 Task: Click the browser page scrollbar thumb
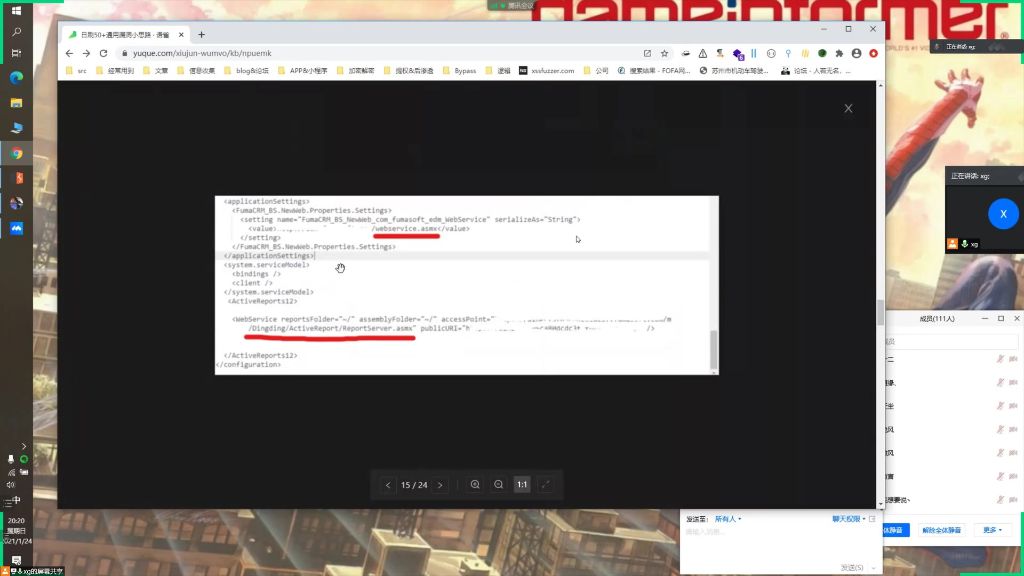[x=880, y=312]
